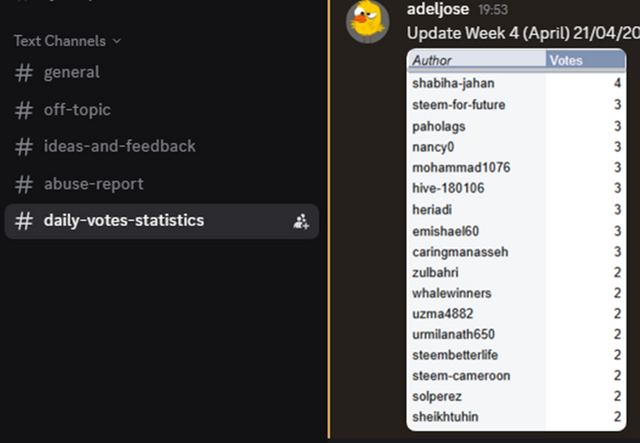Select the daily-votes-statistics channel
This screenshot has height=443, width=640.
point(162,221)
